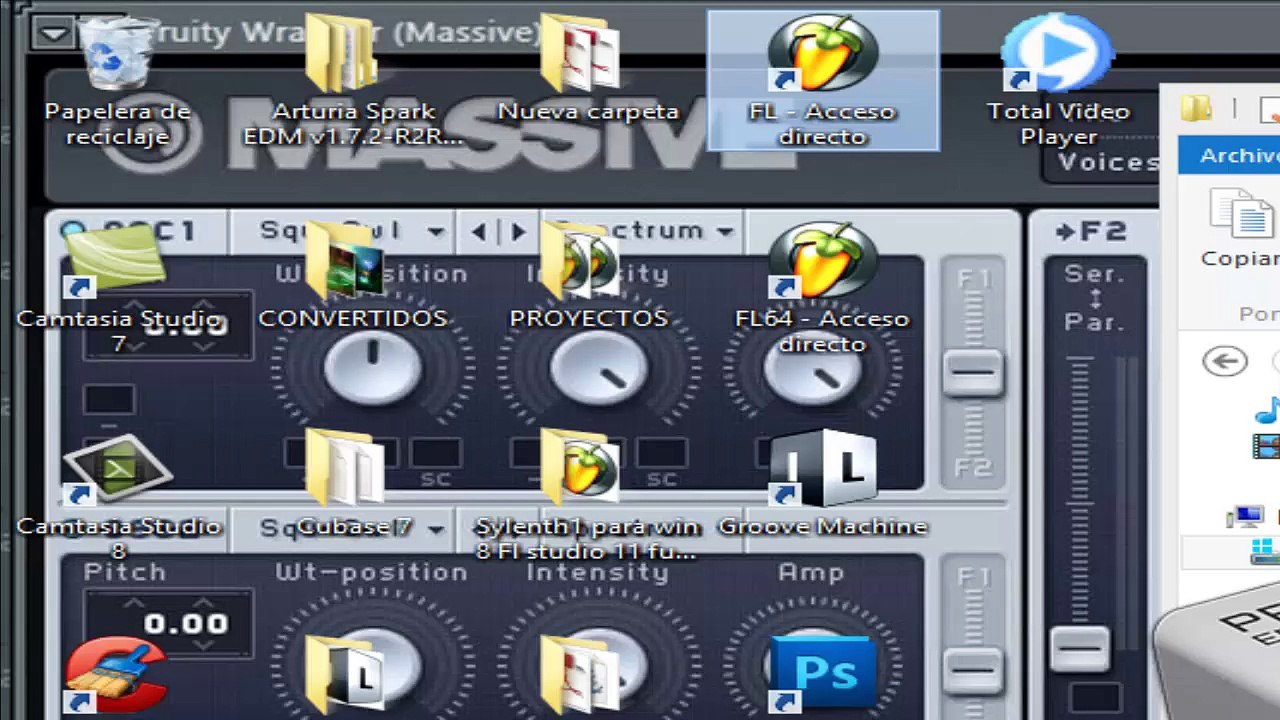Select the Camtasia Studio 7 shortcut

[x=118, y=289]
